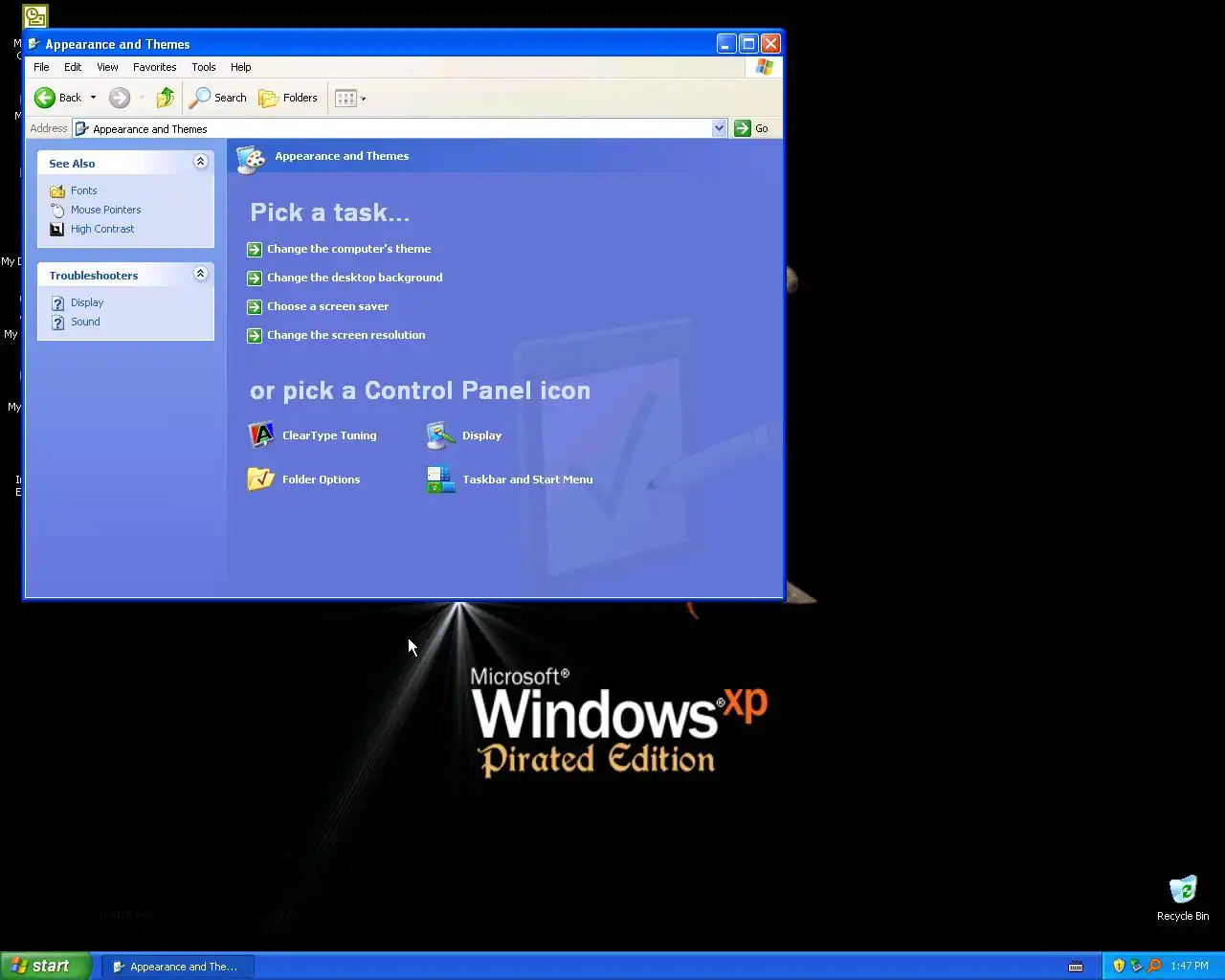This screenshot has height=980, width=1225.
Task: Open the Tools menu
Action: [x=203, y=67]
